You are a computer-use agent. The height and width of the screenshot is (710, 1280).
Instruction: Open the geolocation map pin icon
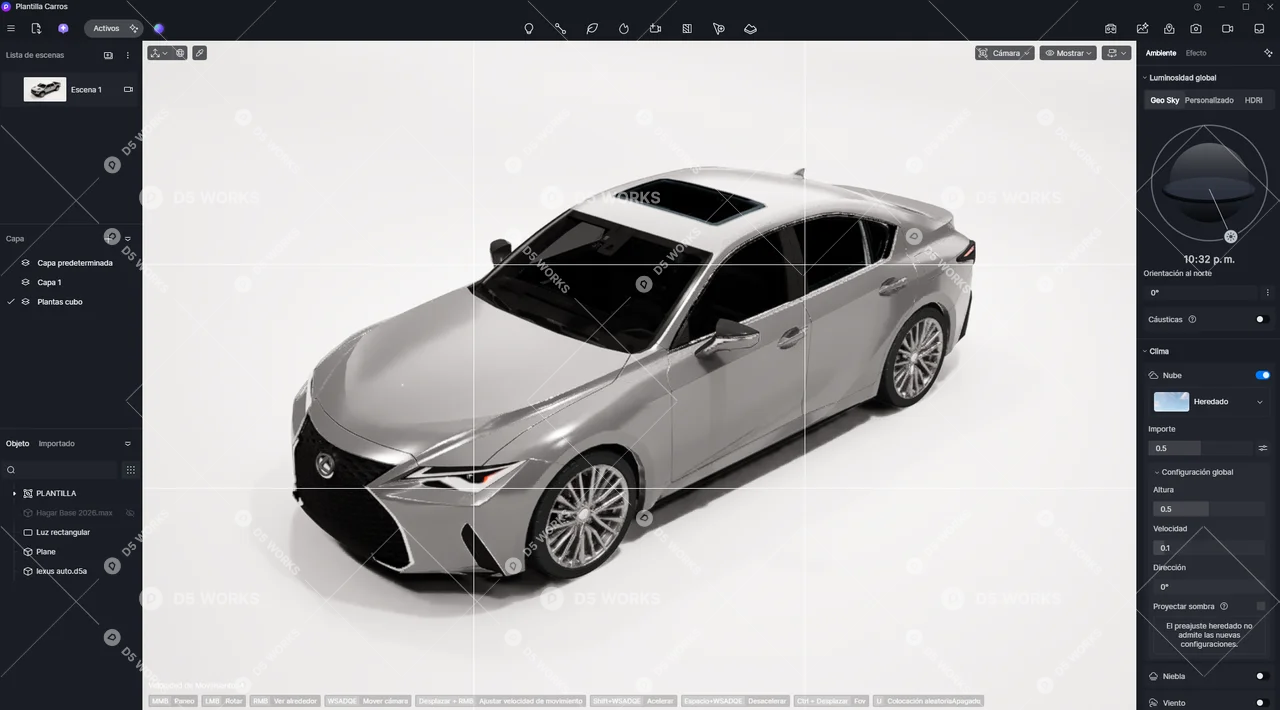pos(1169,28)
